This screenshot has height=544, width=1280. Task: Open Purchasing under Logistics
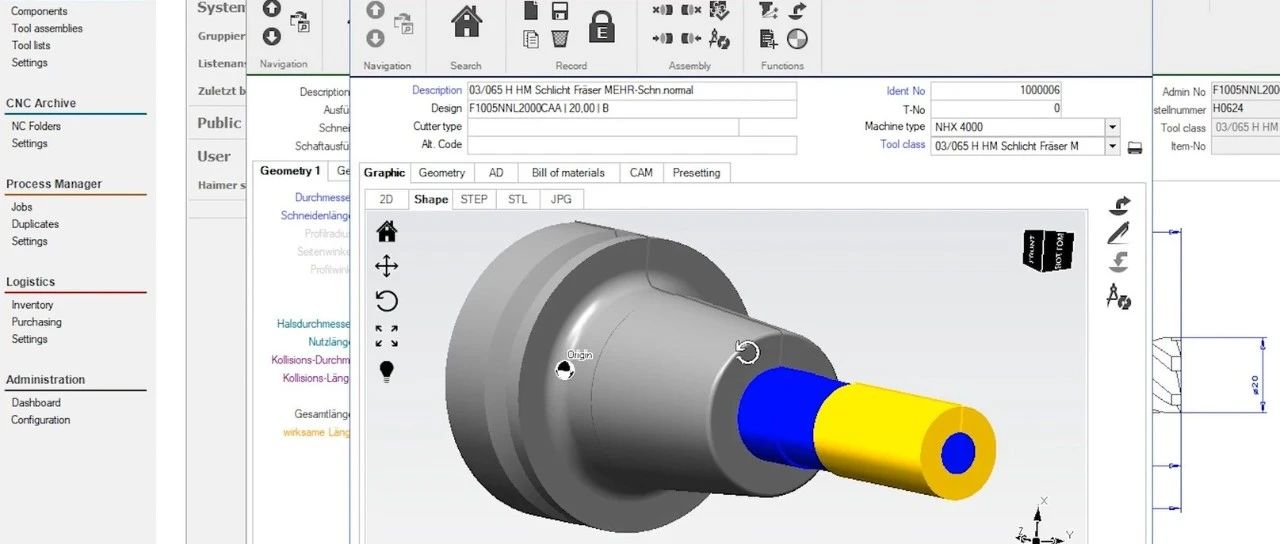pyautogui.click(x=36, y=322)
